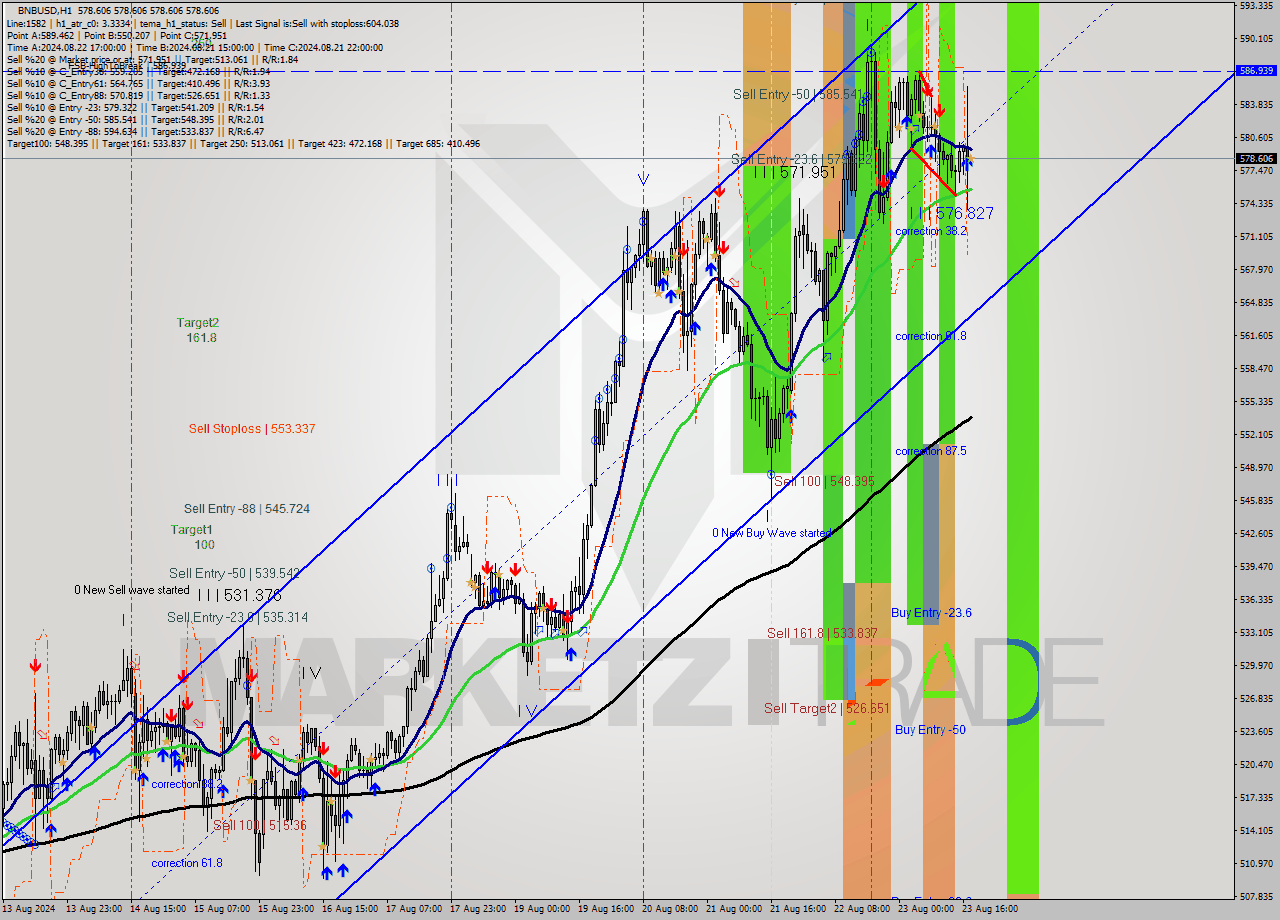
Task: Click the '0 New Buy Wave started' label
Action: click(x=771, y=533)
